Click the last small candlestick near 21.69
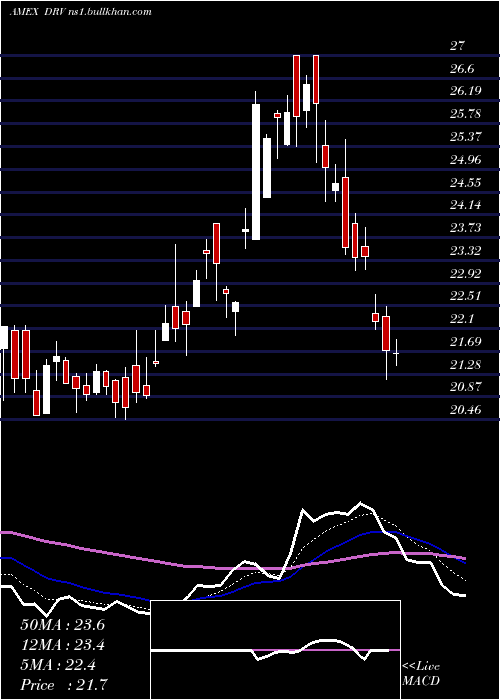The height and width of the screenshot is (700, 500). coord(396,353)
